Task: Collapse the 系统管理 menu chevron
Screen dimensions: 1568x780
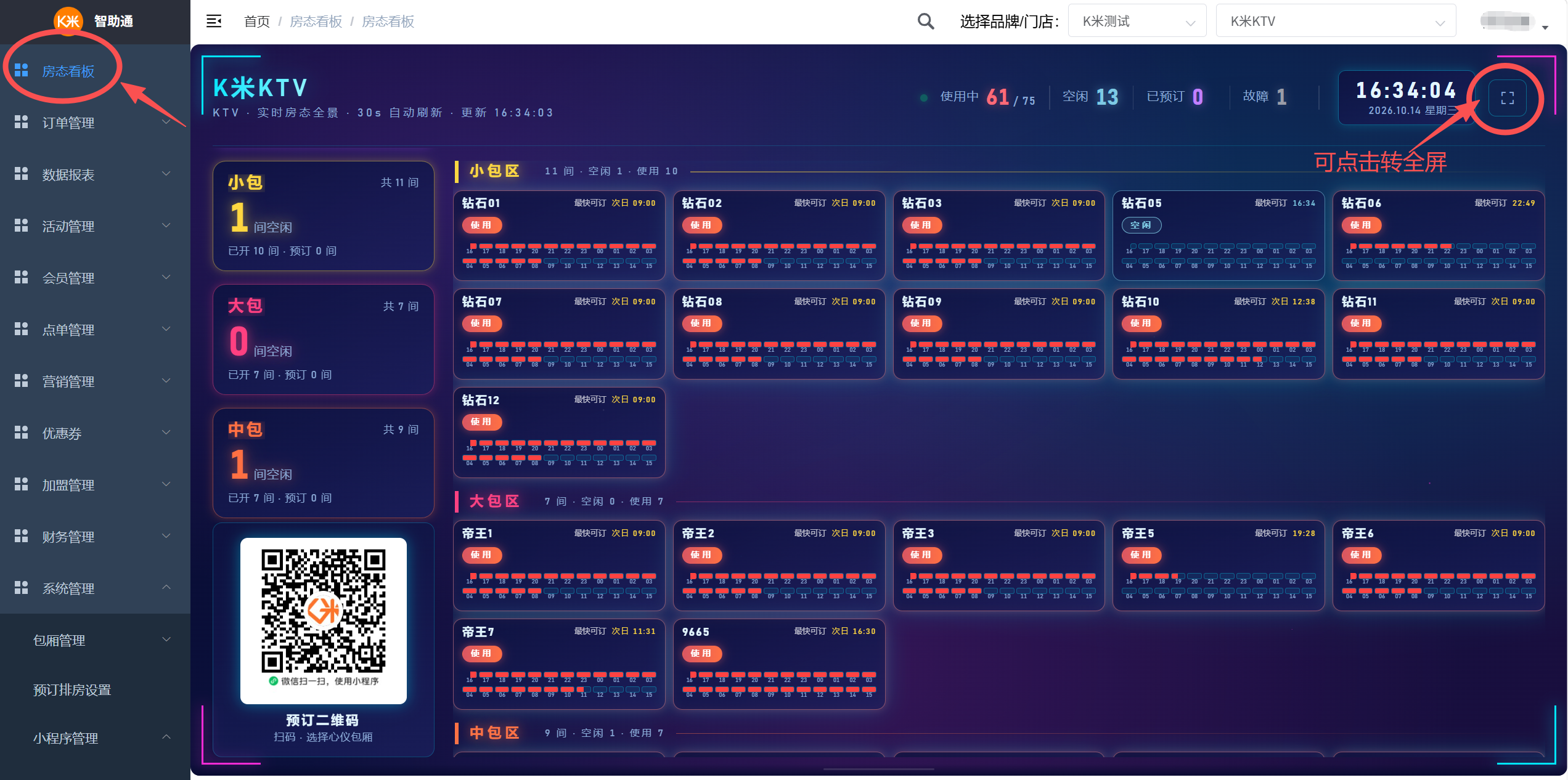Action: pyautogui.click(x=166, y=588)
